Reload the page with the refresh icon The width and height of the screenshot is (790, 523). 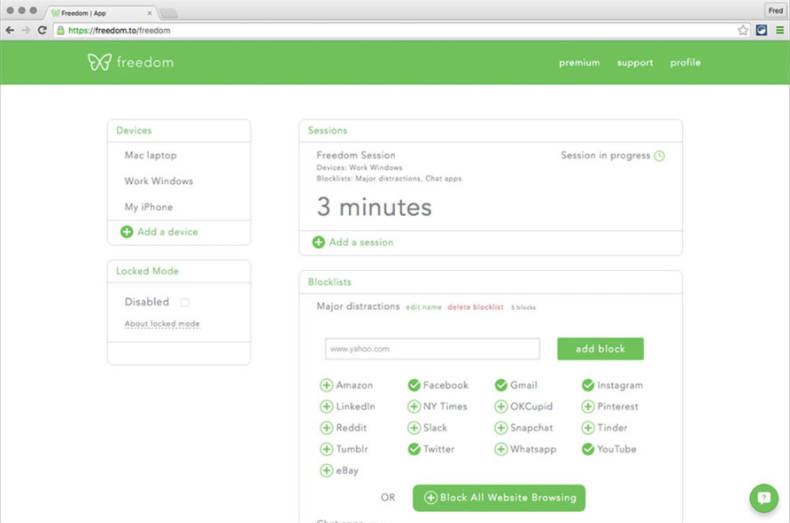tap(42, 30)
